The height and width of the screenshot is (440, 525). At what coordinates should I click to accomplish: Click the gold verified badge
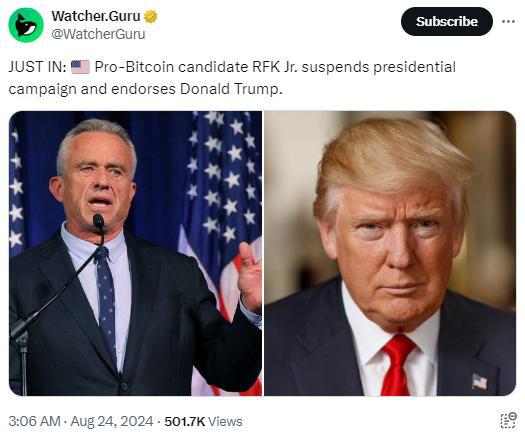[x=151, y=16]
